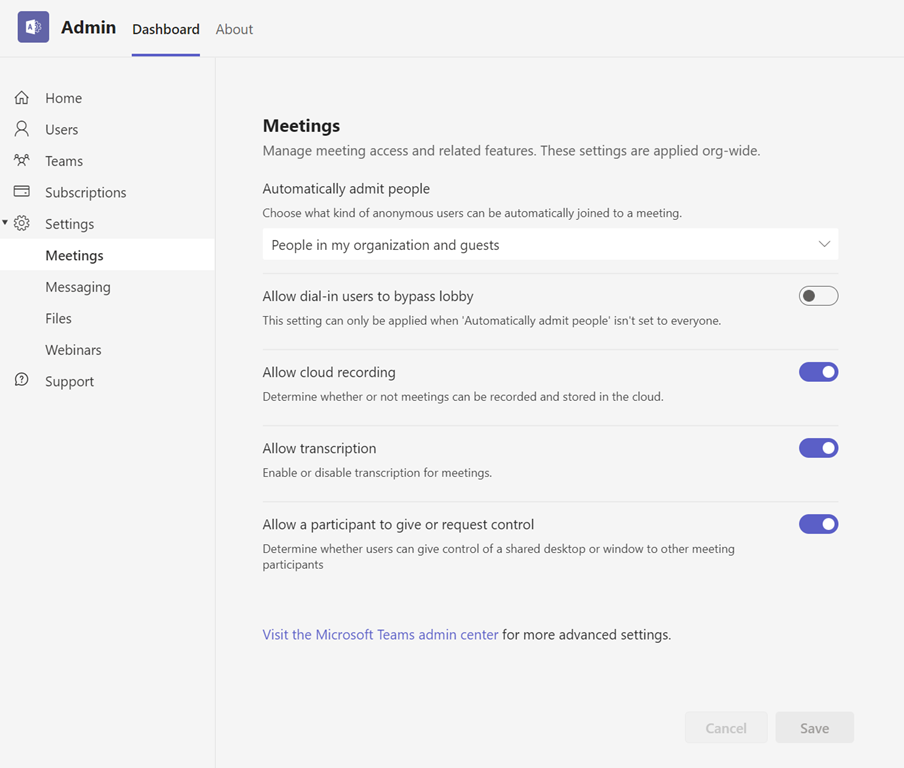Click the Home house icon in sidebar
904x768 pixels.
[22, 98]
